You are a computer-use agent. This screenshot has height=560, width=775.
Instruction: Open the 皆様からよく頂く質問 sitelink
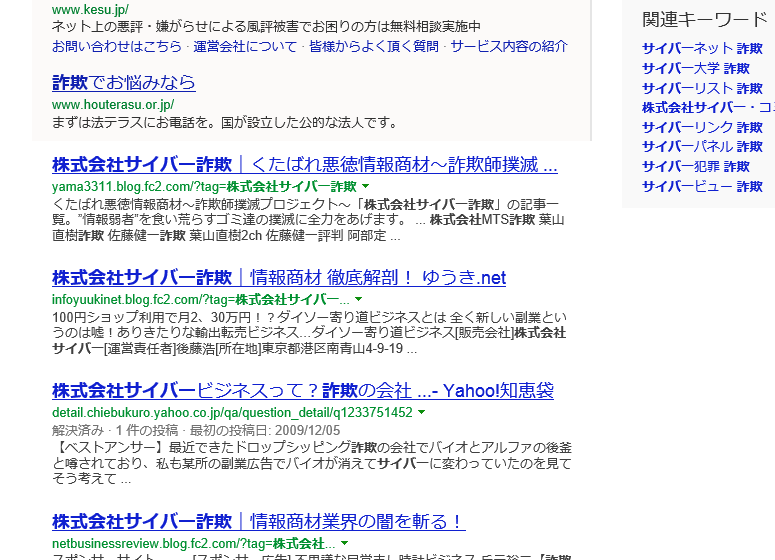(374, 46)
